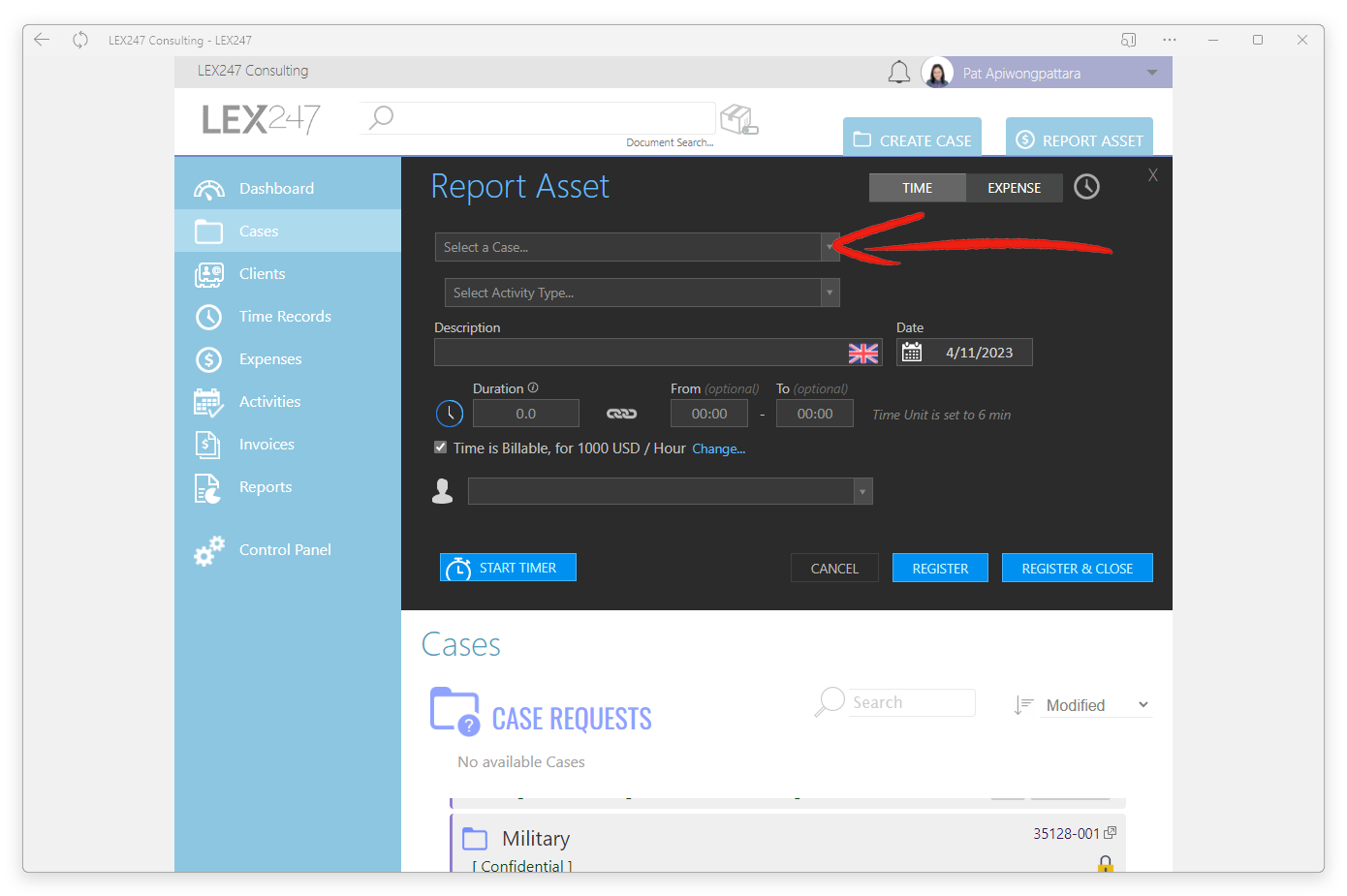Click the REGISTER button
This screenshot has height=896, width=1347.
point(940,568)
